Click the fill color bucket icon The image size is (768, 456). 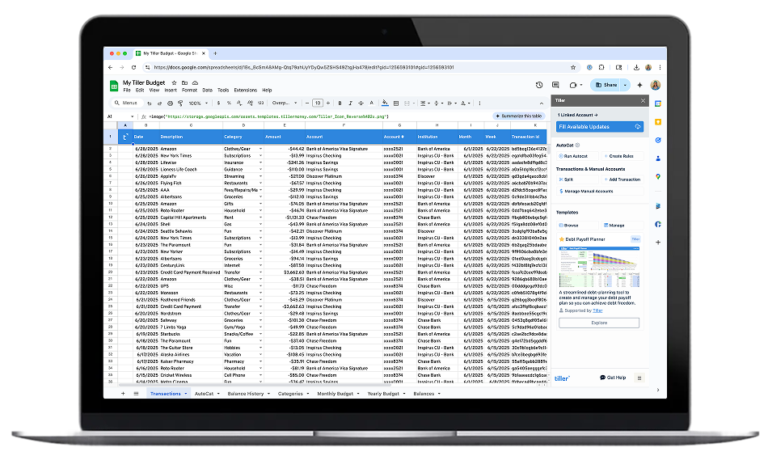point(385,103)
